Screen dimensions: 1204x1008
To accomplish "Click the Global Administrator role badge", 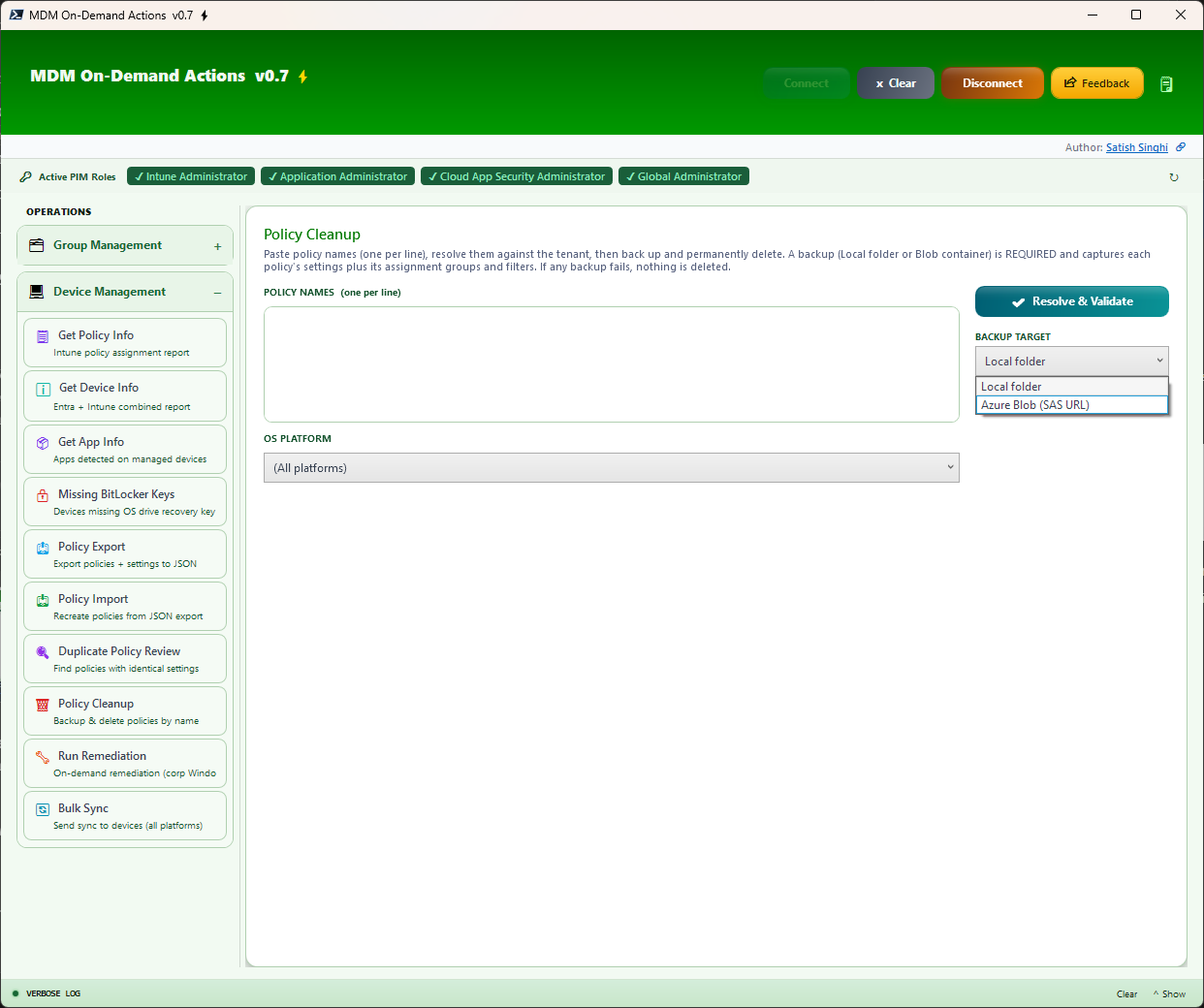I will coord(683,176).
